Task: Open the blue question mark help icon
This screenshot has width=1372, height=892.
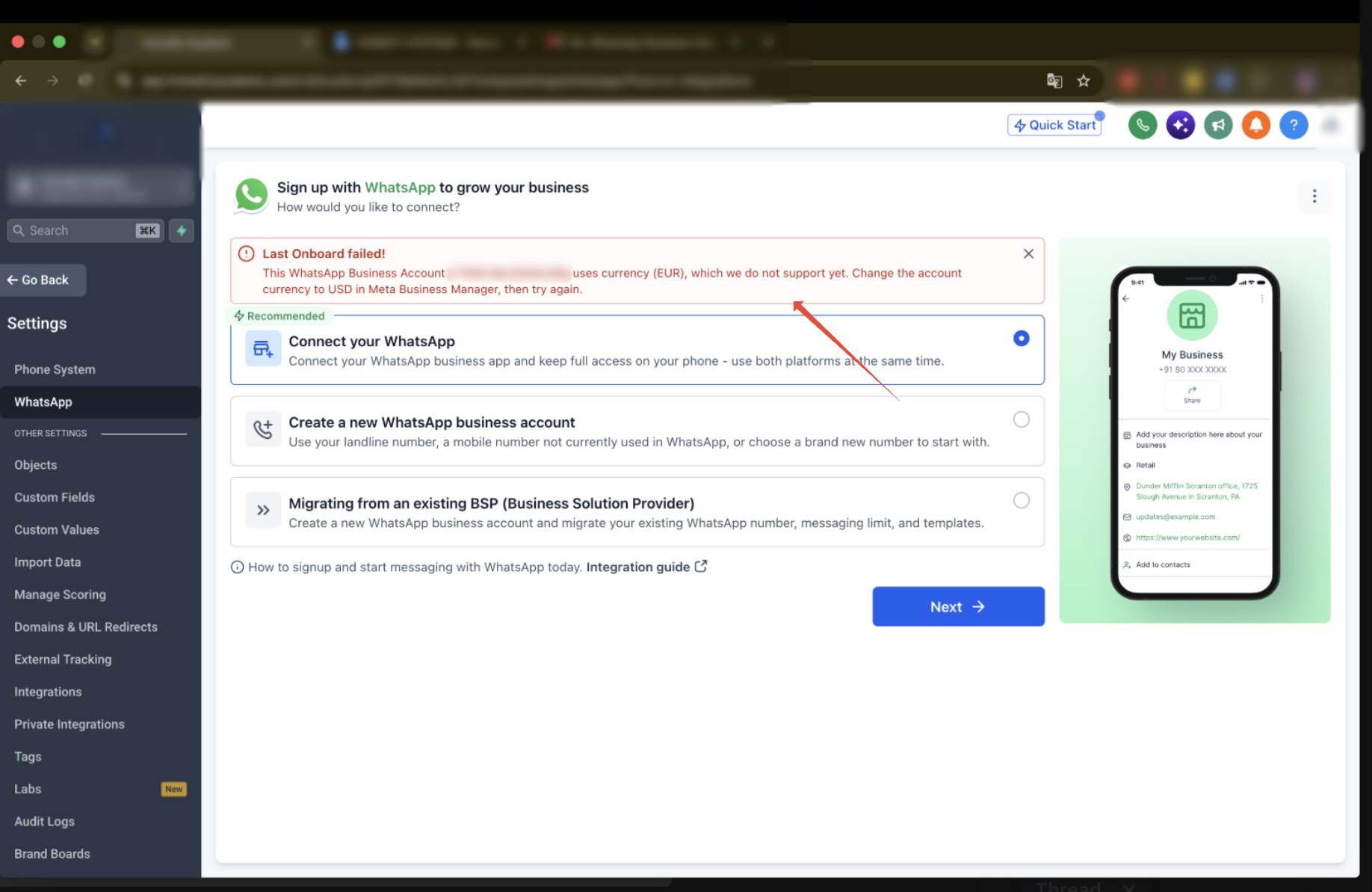Action: point(1294,125)
